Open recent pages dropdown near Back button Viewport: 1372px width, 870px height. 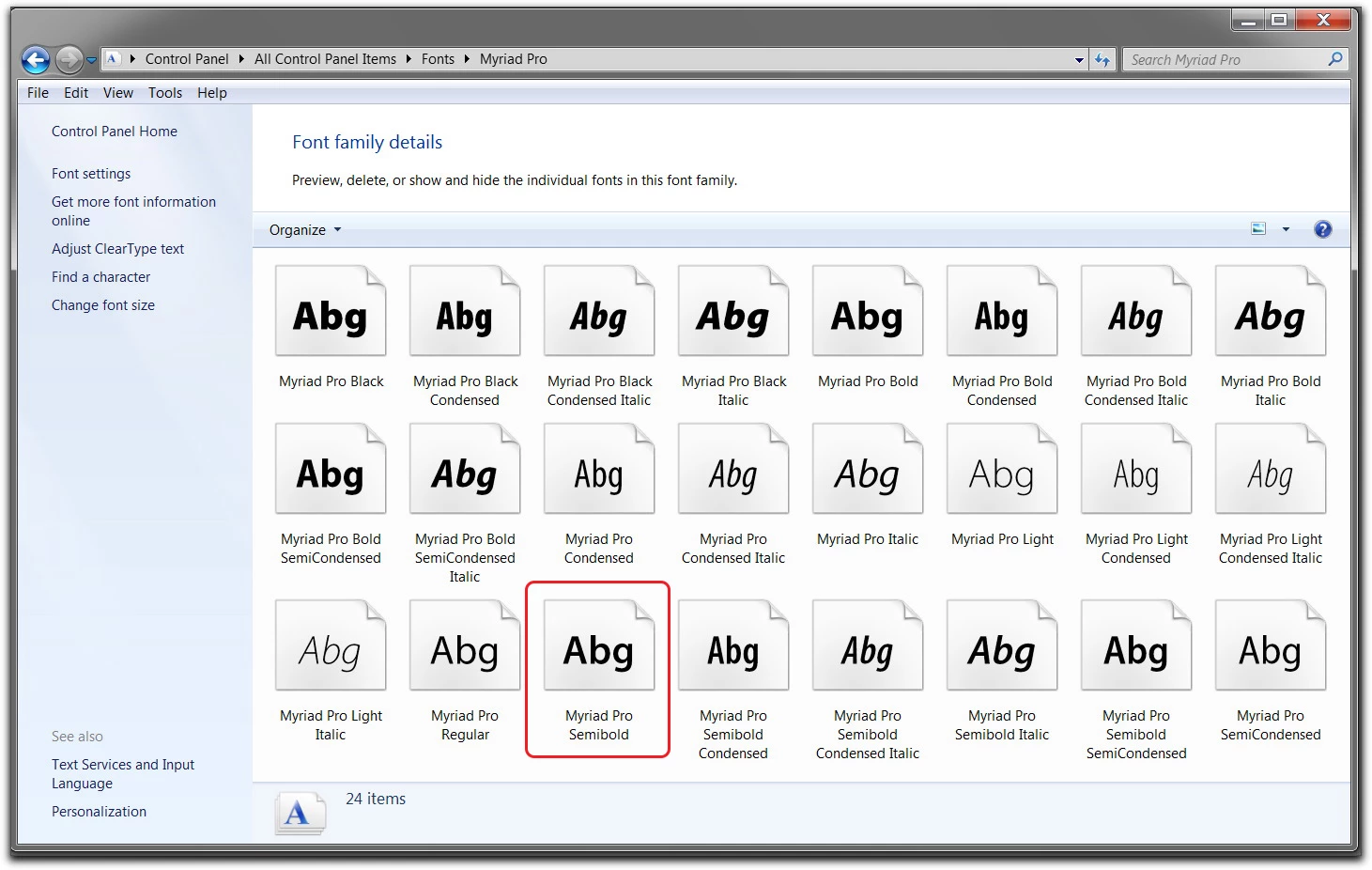click(x=91, y=60)
